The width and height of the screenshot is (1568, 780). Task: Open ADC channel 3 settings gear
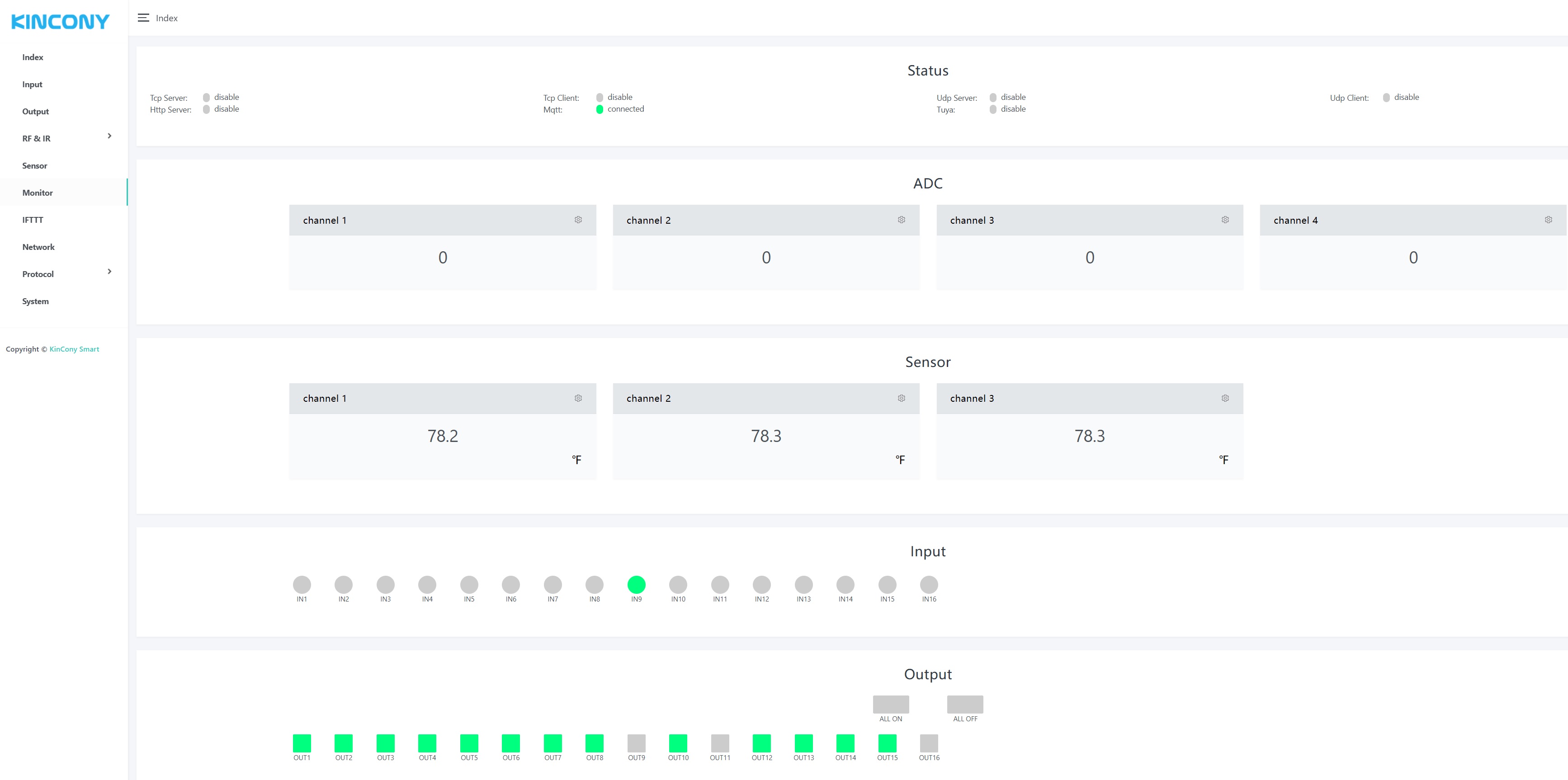click(1225, 220)
